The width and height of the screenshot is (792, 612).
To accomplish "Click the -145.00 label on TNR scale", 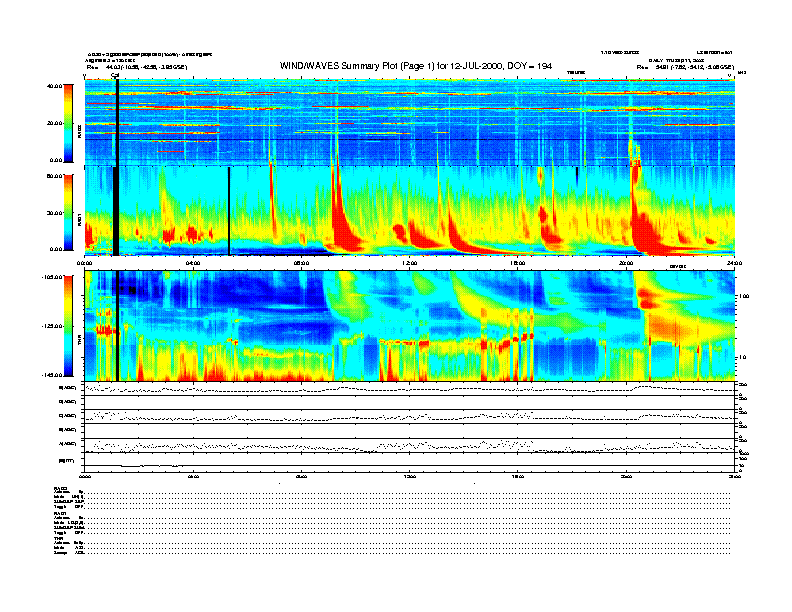I will 53,375.
